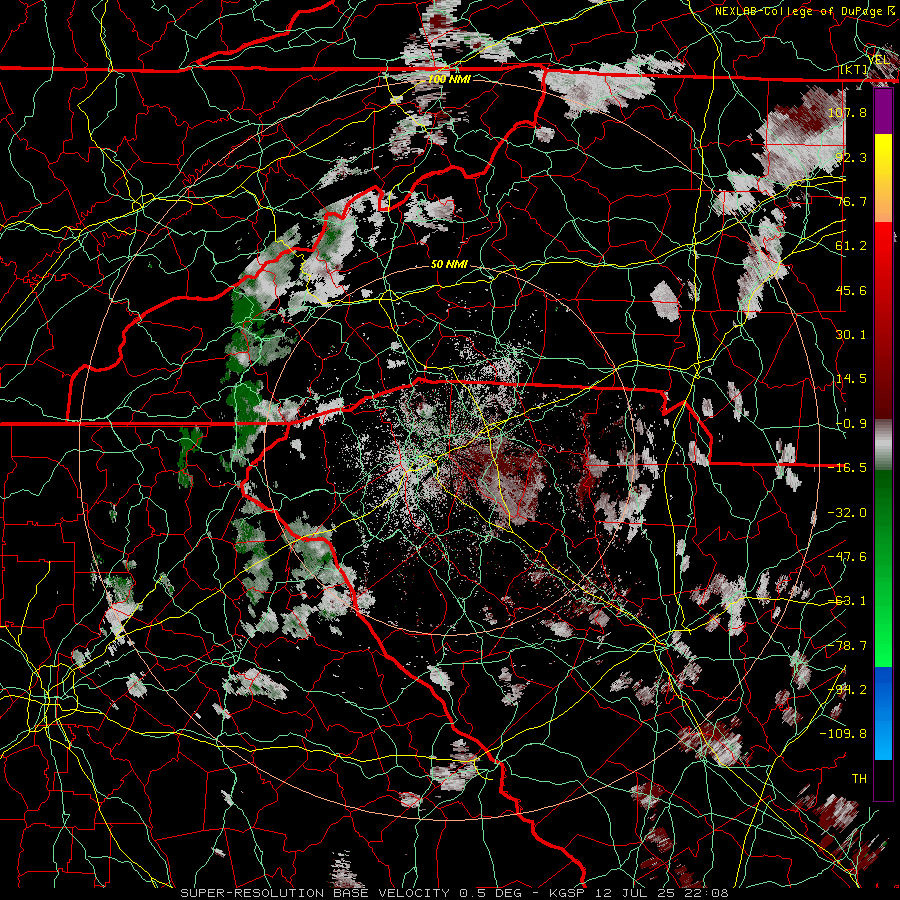Click the 107.8 velocity scale value

847,112
